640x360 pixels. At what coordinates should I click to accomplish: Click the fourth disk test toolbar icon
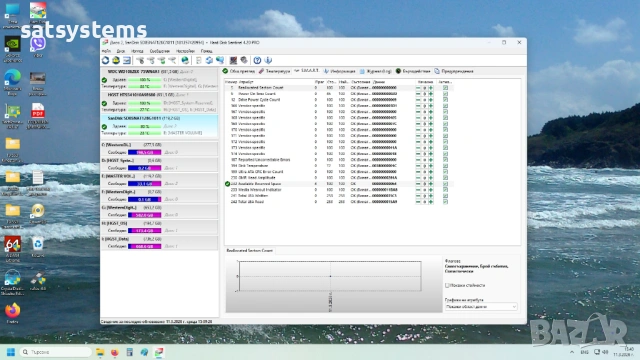(x=172, y=60)
